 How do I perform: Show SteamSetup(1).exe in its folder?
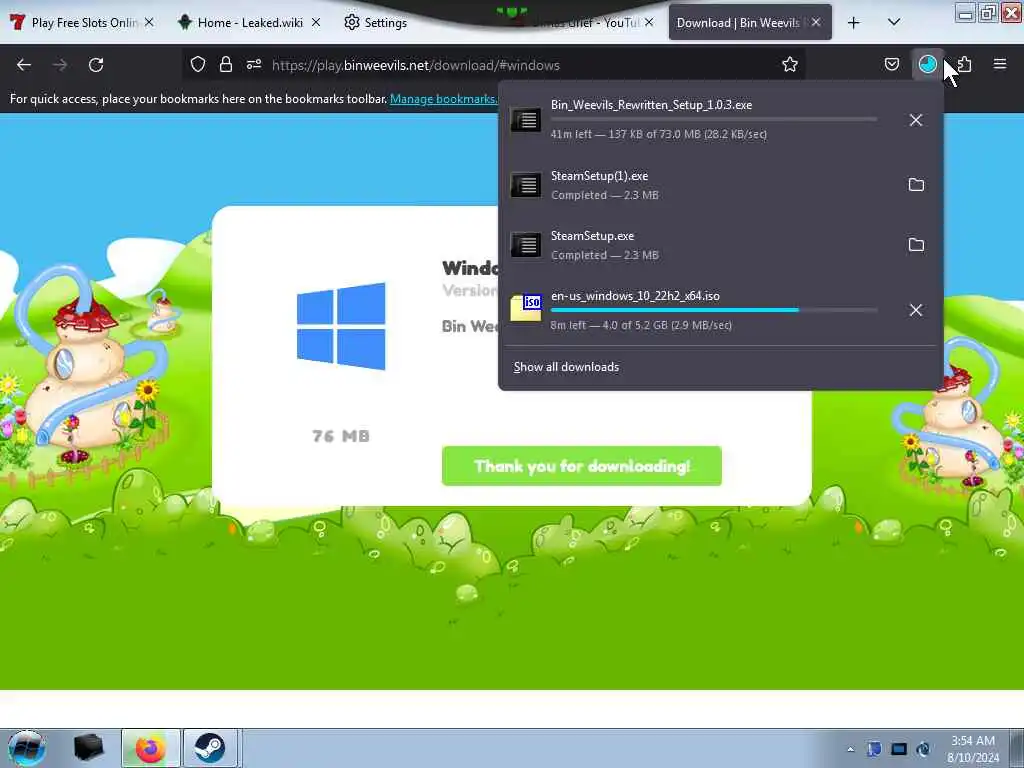[916, 185]
